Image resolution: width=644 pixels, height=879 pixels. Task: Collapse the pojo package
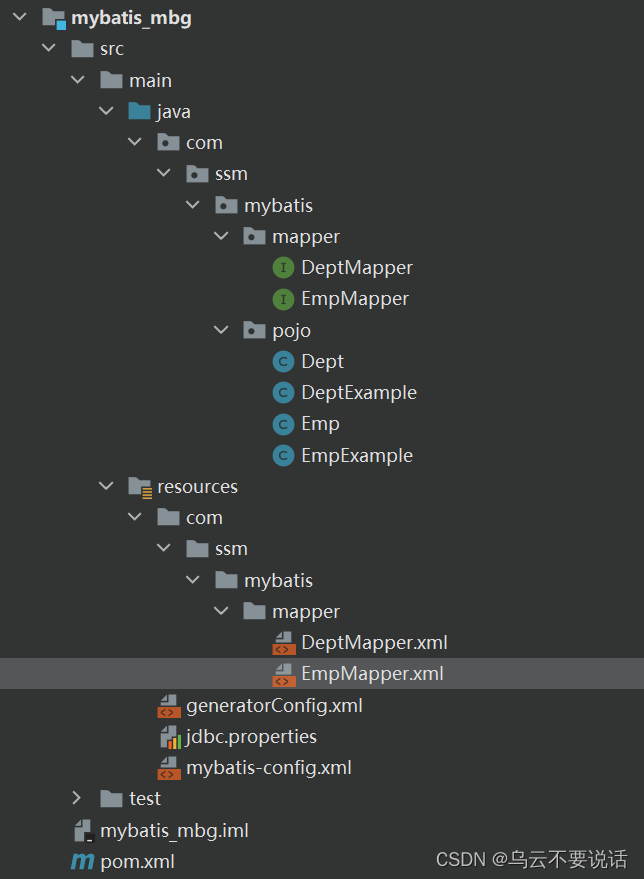[x=221, y=330]
